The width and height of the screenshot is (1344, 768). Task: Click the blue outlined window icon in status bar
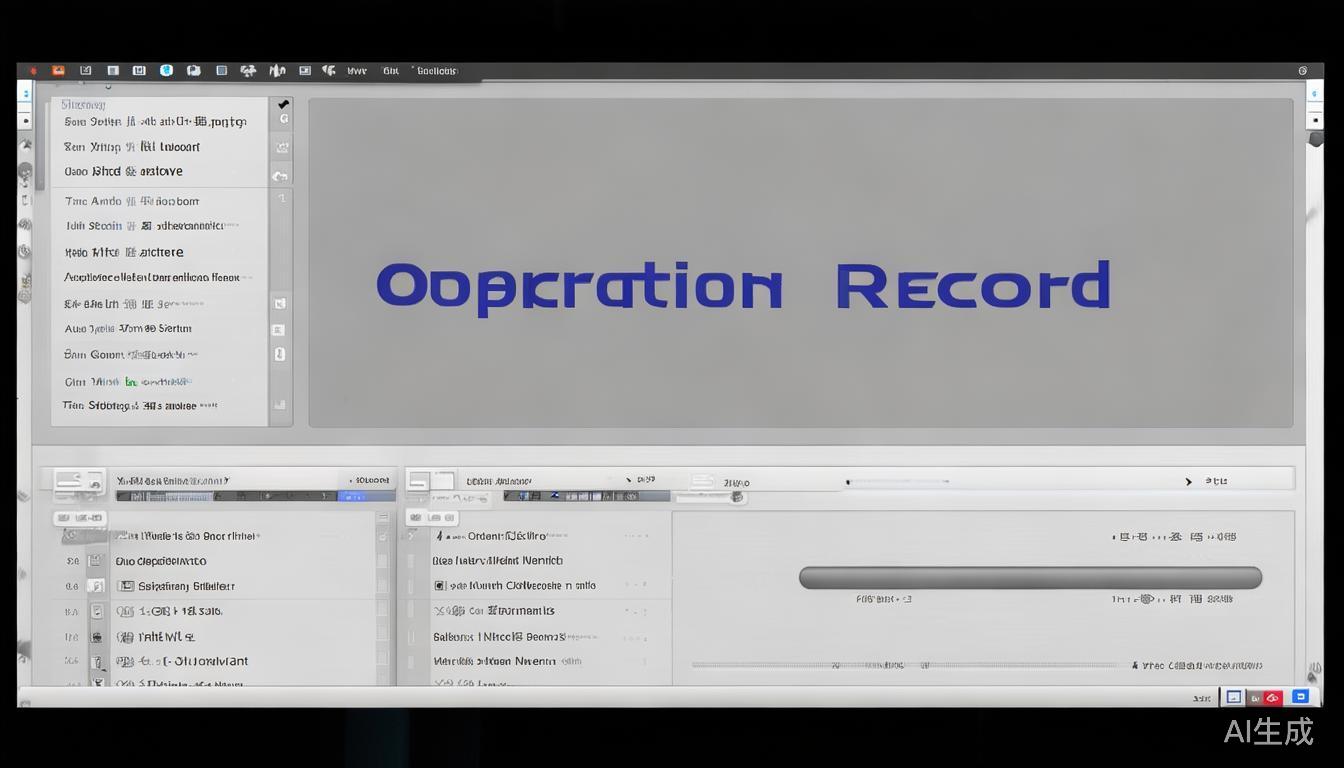(x=1234, y=697)
